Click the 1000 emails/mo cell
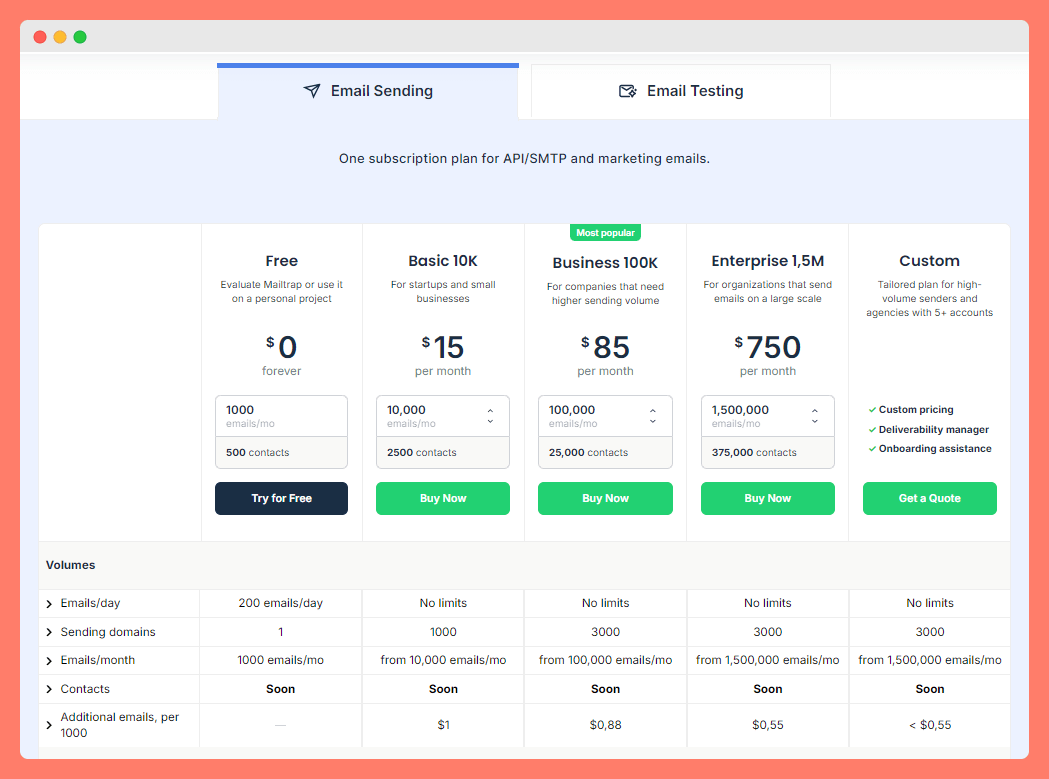The image size is (1049, 779). (x=281, y=661)
